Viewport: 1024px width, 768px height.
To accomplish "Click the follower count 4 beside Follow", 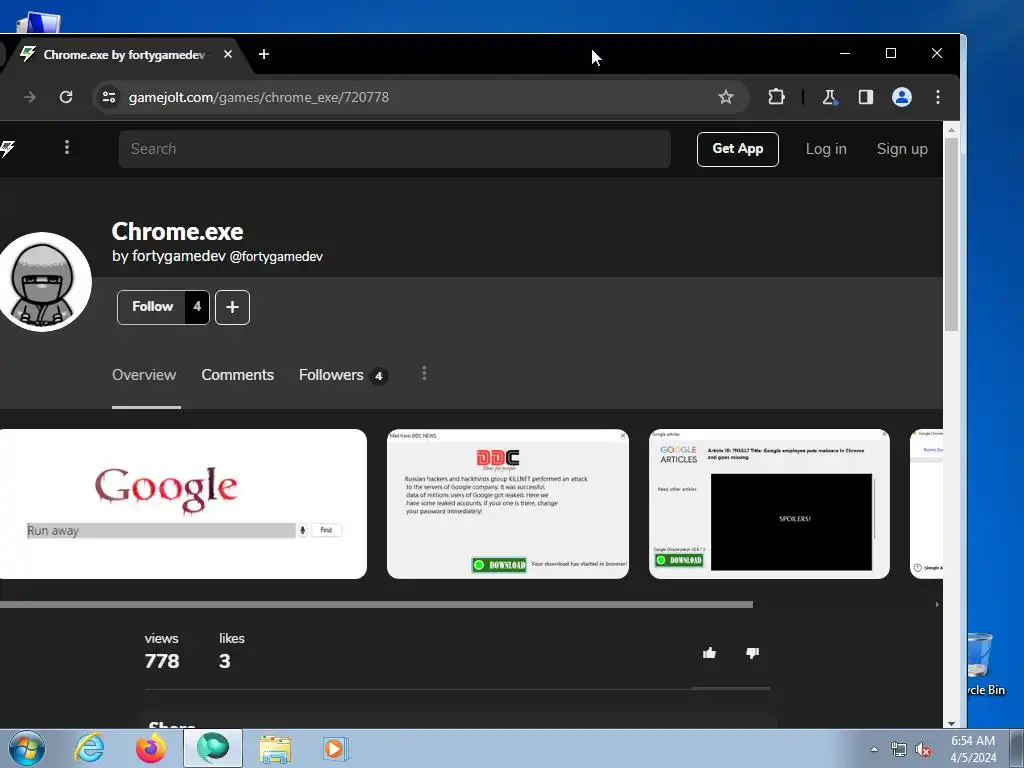I will (x=197, y=307).
